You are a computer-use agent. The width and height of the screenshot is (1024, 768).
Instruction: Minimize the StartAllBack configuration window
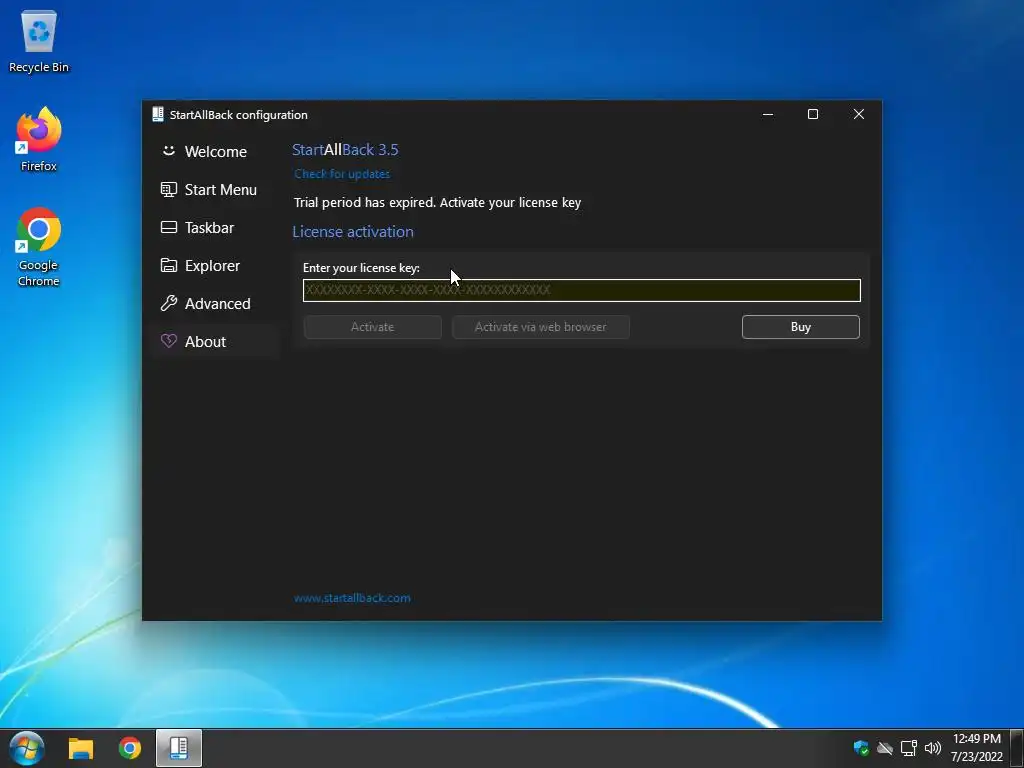(x=768, y=114)
